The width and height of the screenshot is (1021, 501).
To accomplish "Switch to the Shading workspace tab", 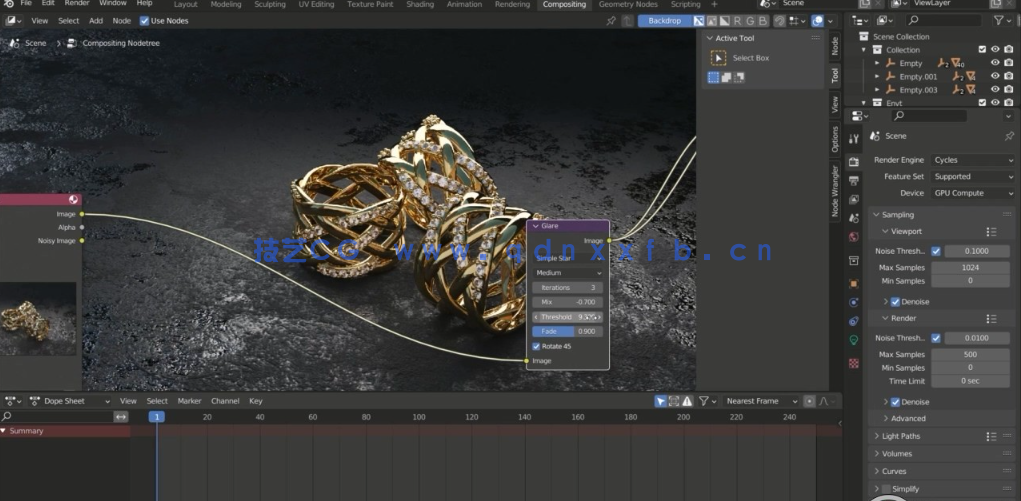I will (420, 5).
